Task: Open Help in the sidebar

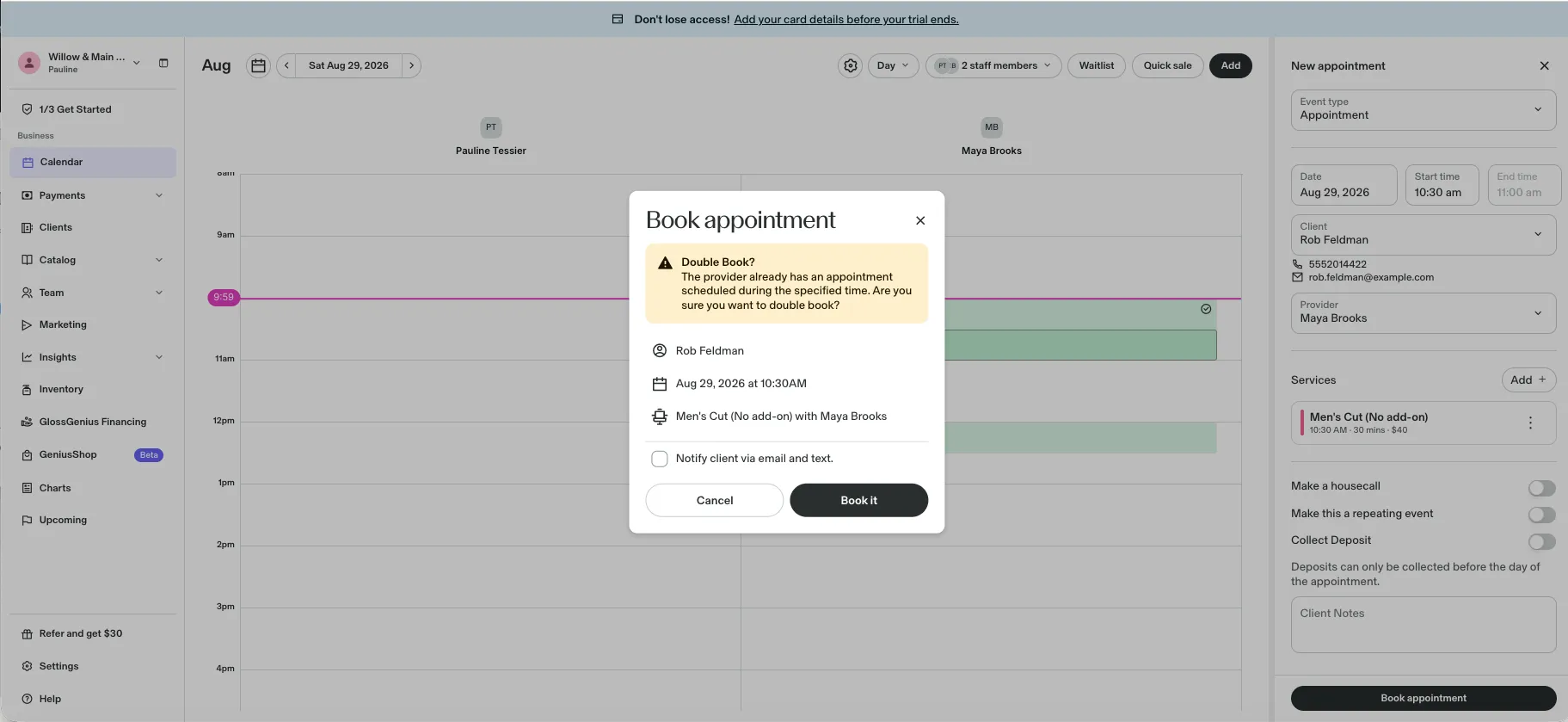Action: pos(93,699)
